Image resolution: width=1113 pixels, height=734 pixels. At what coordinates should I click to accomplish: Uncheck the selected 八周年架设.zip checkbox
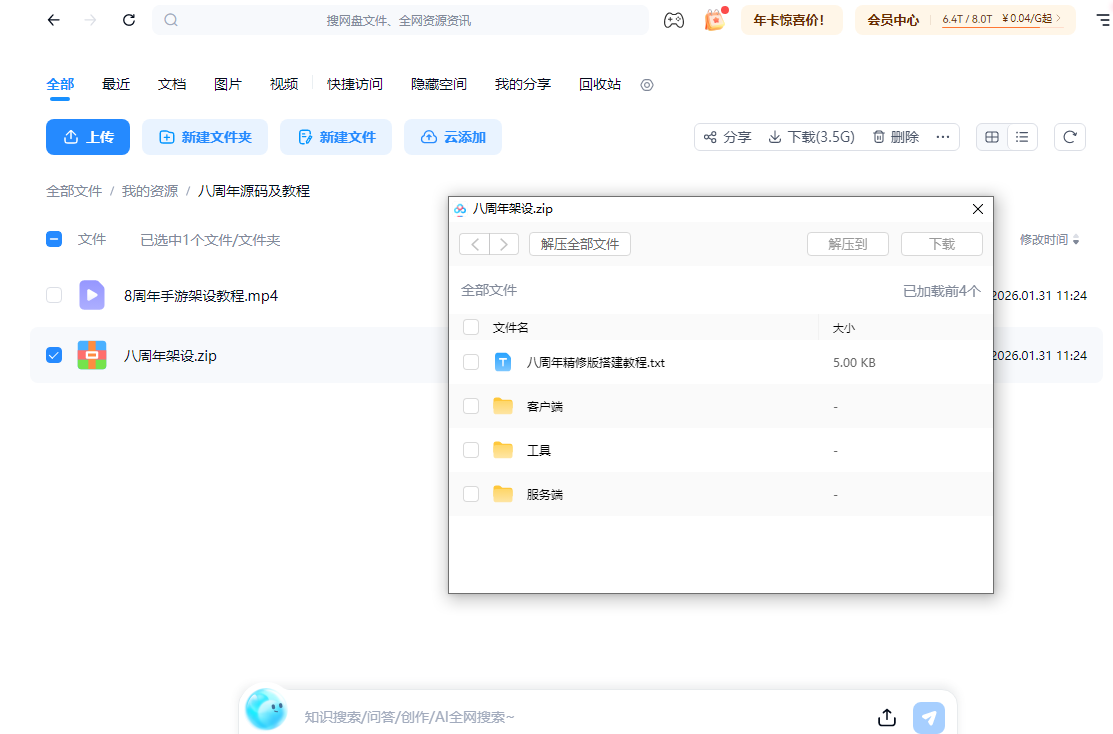[x=53, y=354]
